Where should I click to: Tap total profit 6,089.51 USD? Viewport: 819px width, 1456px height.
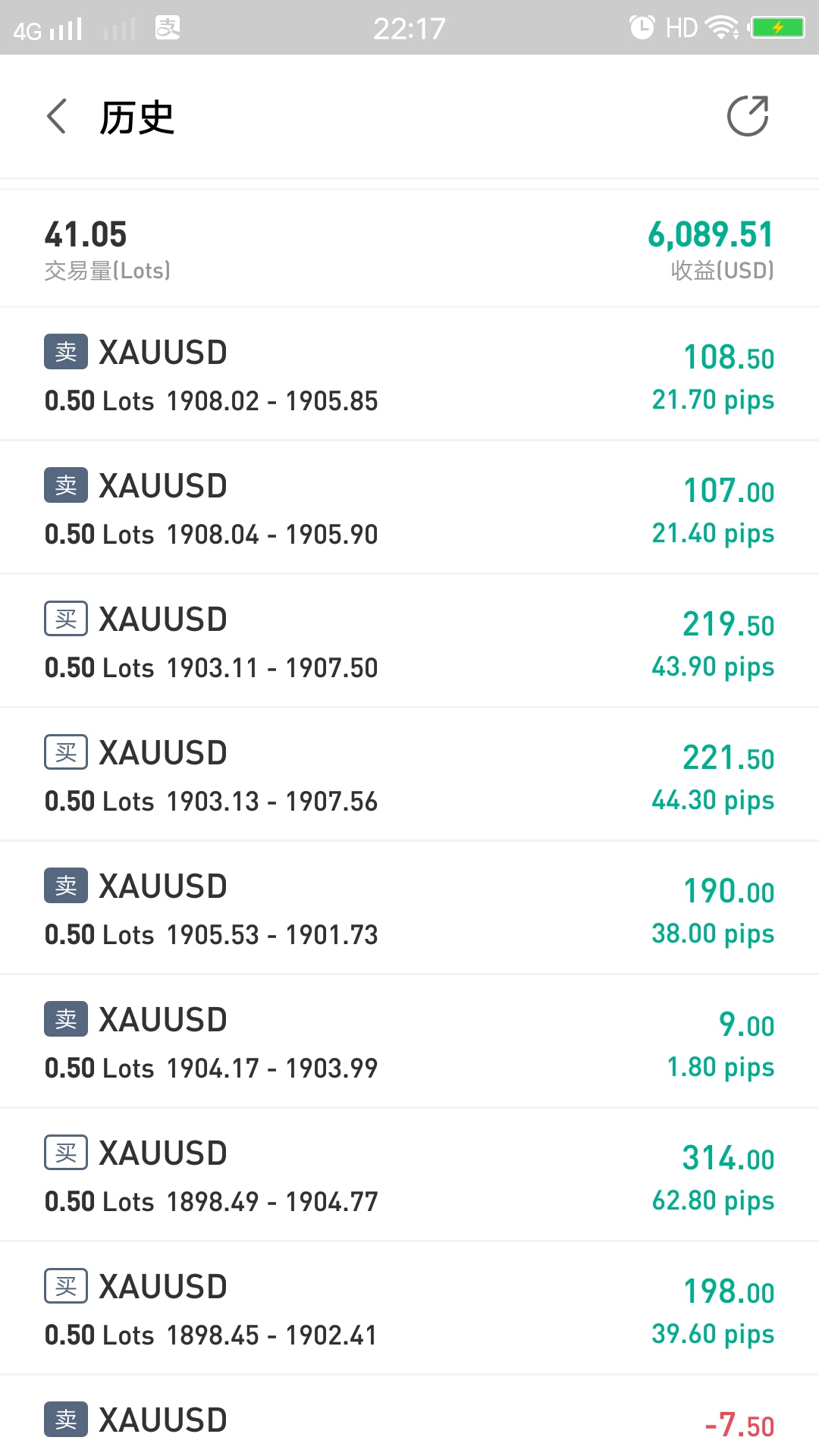(x=710, y=235)
